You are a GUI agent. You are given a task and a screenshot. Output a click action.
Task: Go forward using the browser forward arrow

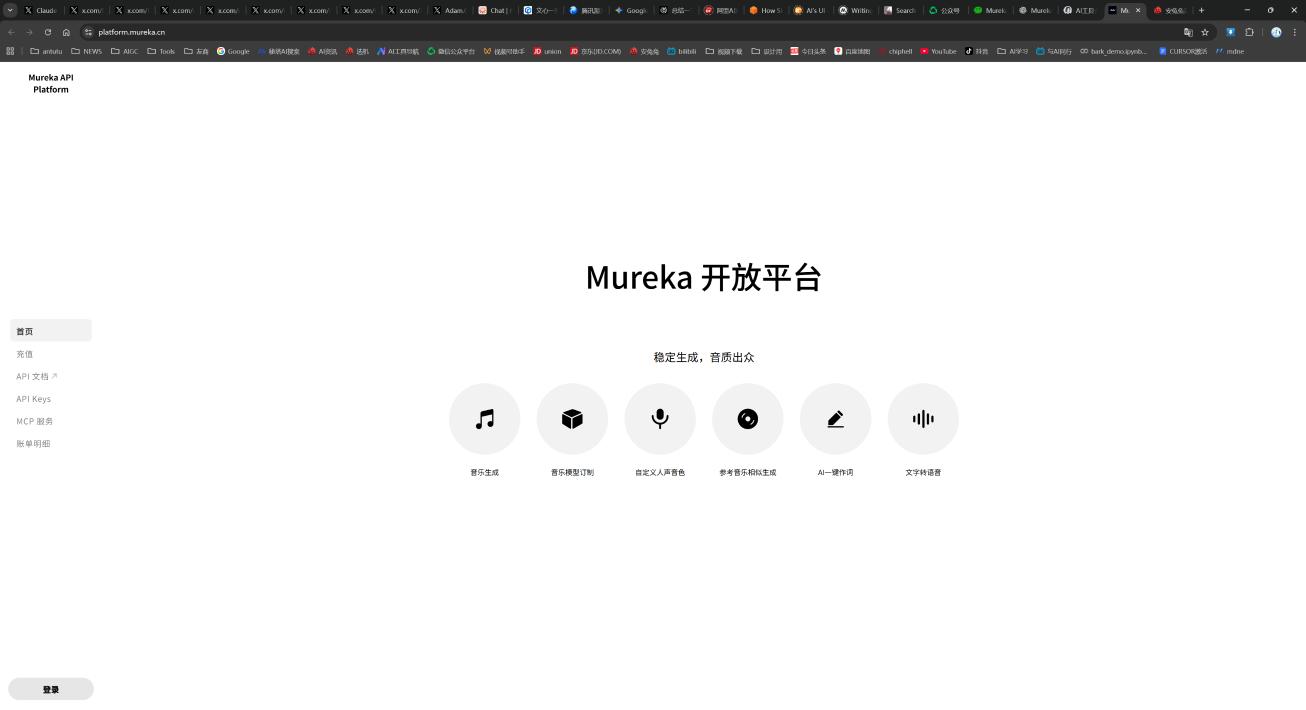[29, 32]
